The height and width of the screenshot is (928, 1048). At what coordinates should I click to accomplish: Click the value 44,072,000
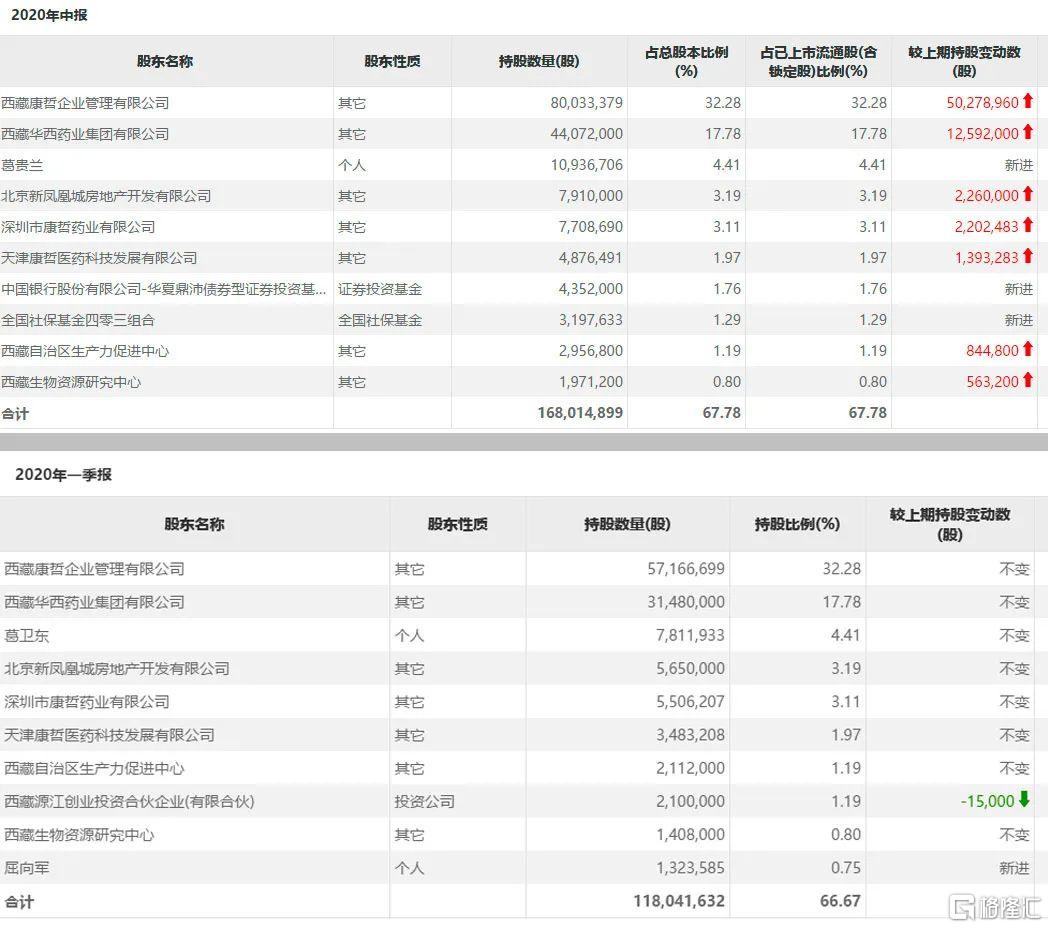click(586, 134)
